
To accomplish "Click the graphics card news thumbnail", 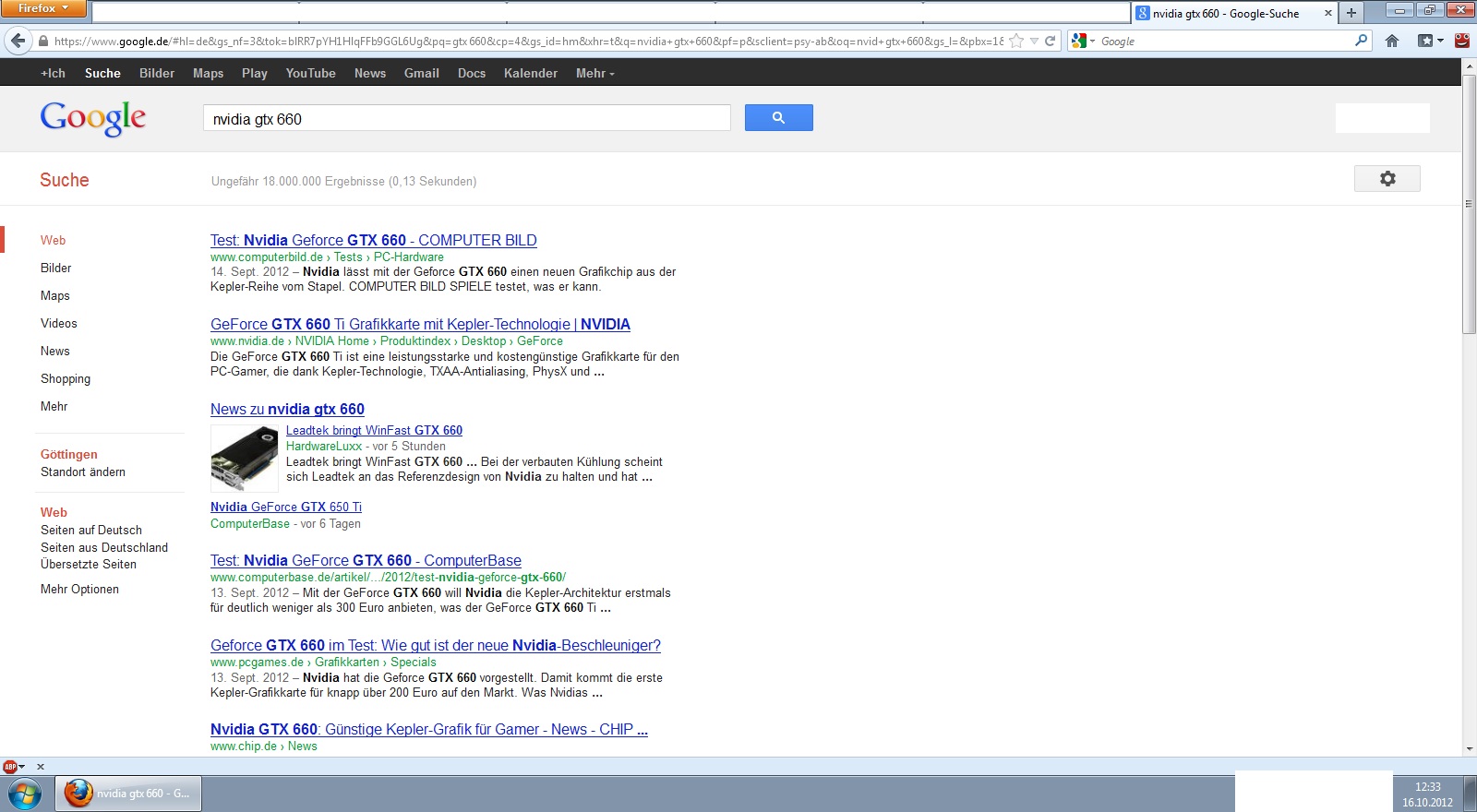I will pyautogui.click(x=244, y=458).
